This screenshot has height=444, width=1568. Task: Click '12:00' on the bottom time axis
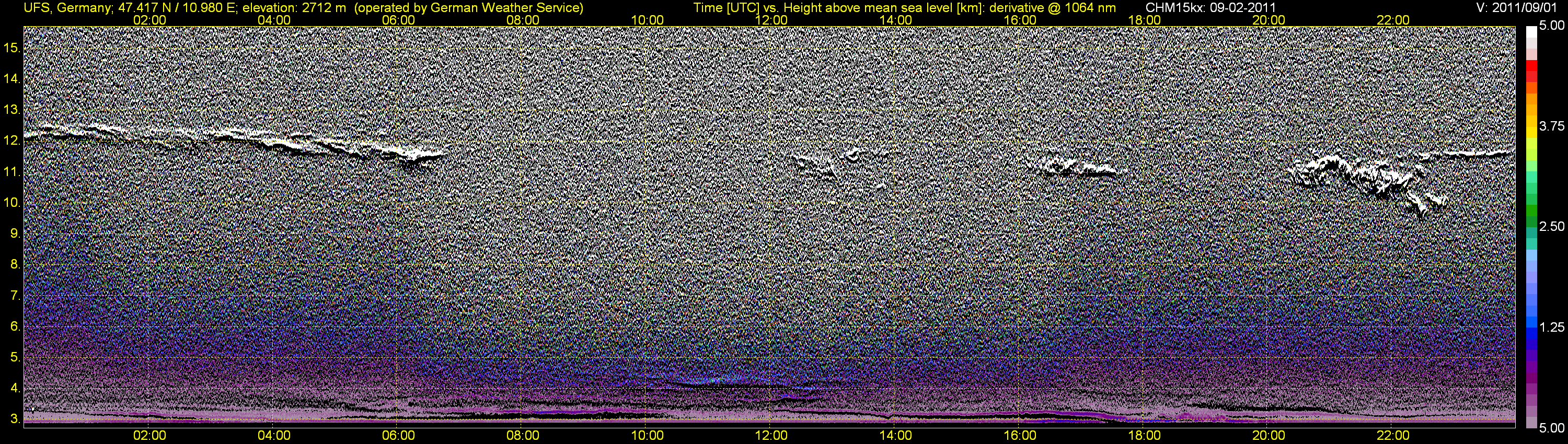coord(771,436)
